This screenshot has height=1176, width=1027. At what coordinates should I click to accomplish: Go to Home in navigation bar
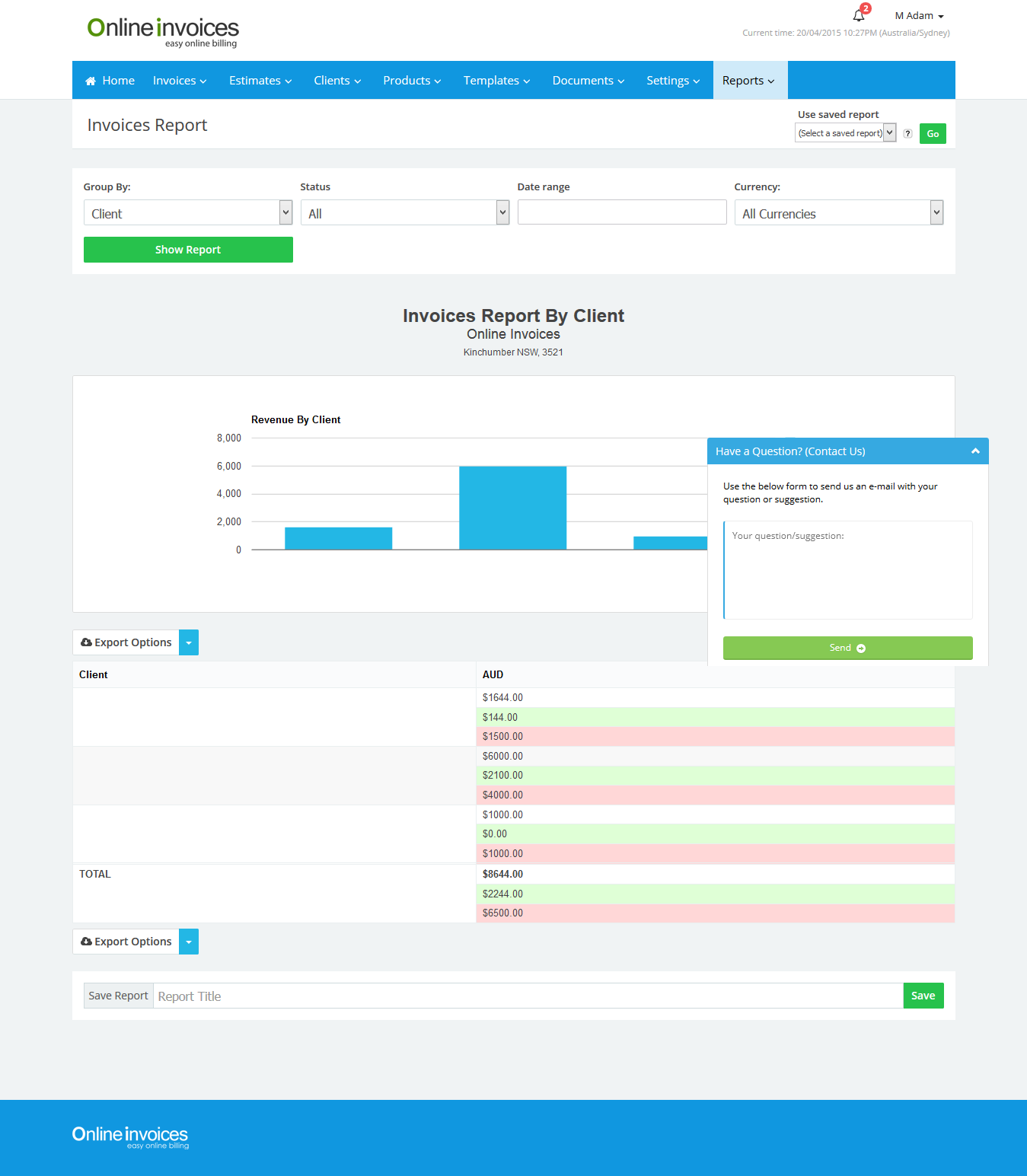110,81
